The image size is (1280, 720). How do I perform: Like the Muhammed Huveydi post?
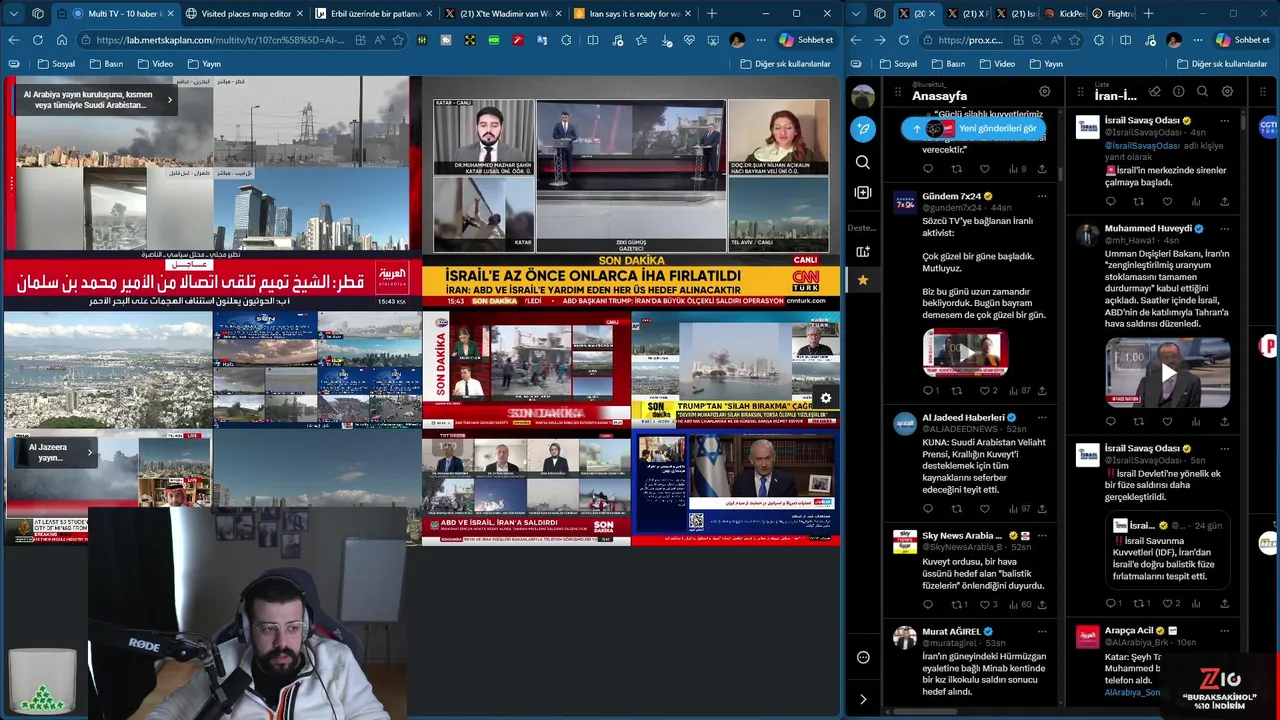[x=1167, y=422]
